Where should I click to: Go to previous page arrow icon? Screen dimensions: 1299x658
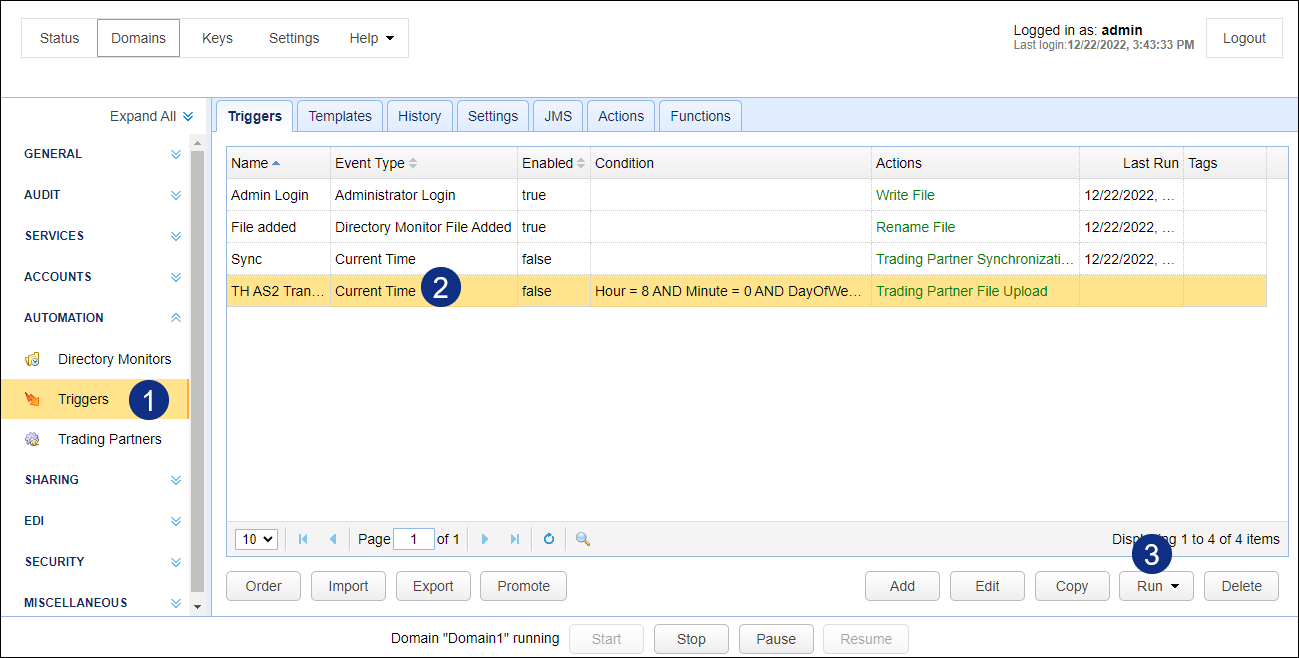click(x=333, y=539)
